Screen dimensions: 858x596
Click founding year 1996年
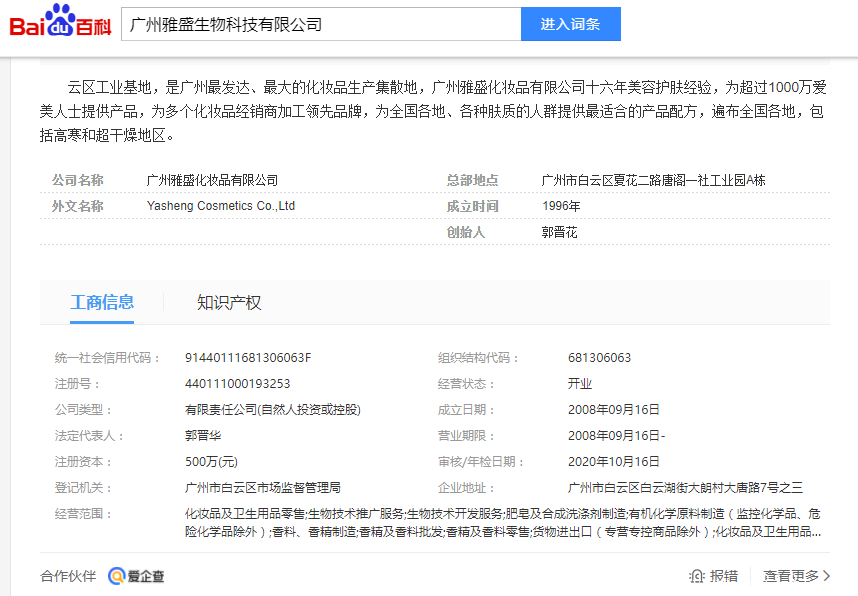point(561,206)
